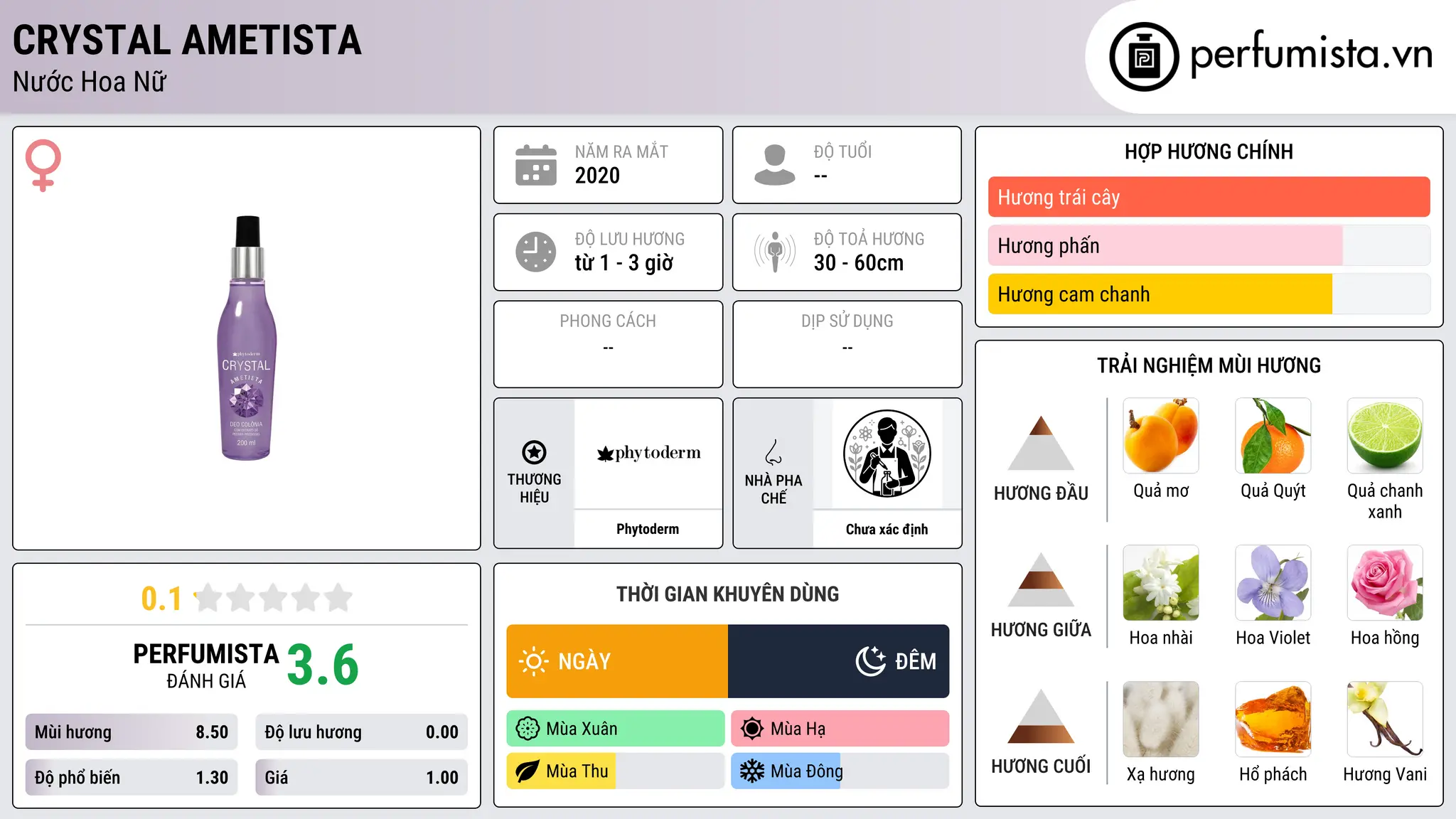Click the Dịp sử dụng occasion card

pyautogui.click(x=847, y=344)
